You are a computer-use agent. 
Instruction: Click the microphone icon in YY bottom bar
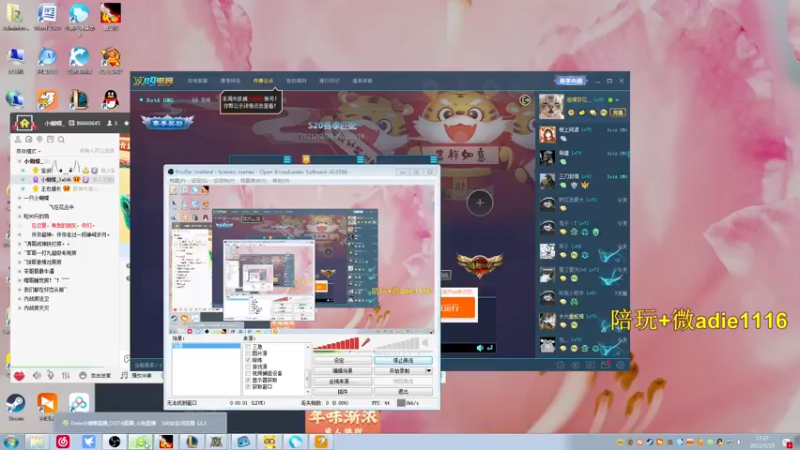51,376
